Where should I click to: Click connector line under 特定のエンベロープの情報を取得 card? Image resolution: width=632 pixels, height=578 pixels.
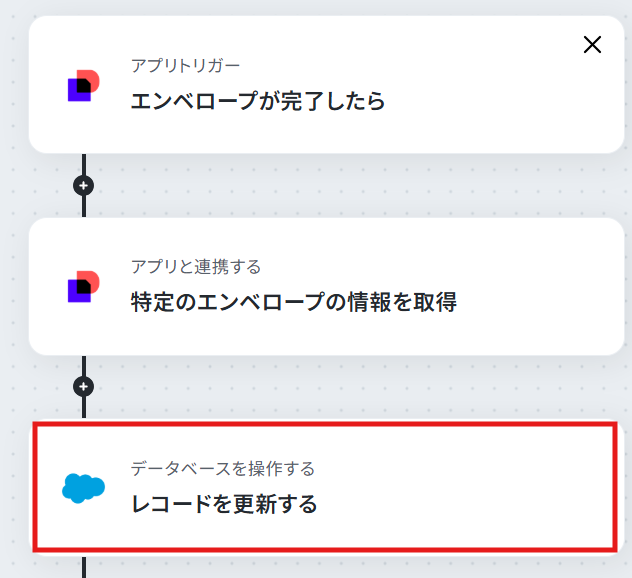tap(84, 366)
